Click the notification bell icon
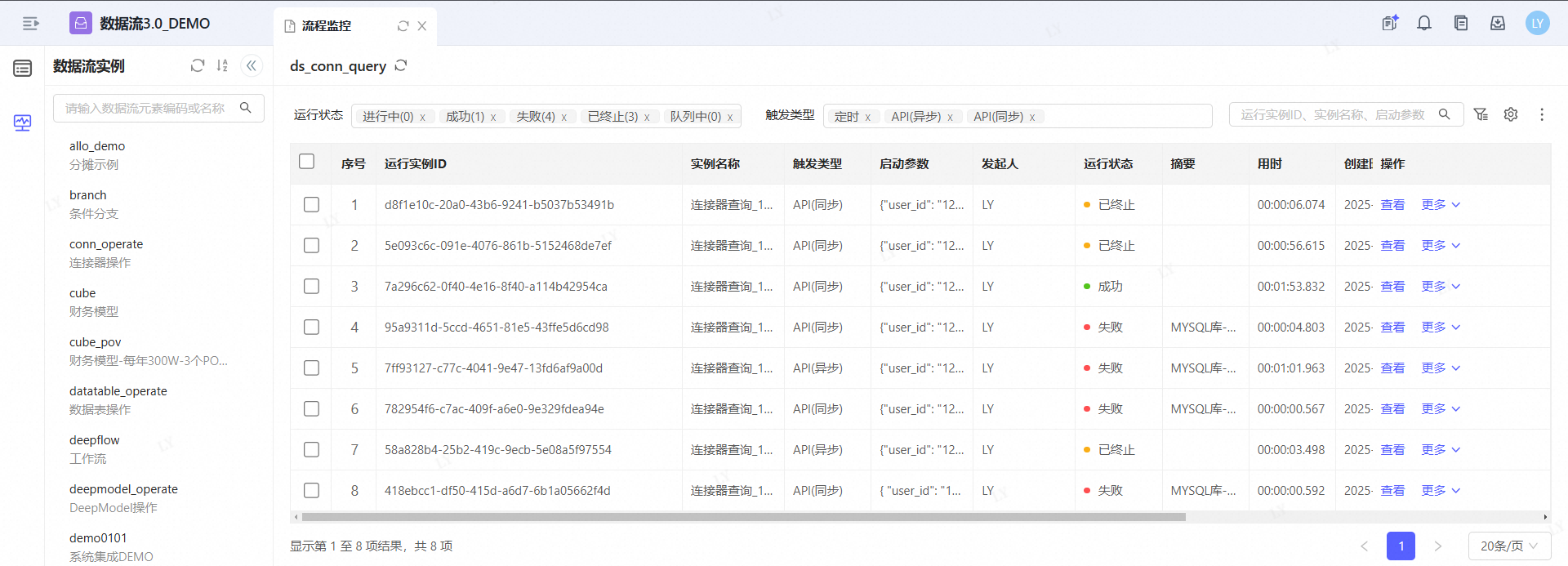This screenshot has height=566, width=1568. (x=1424, y=24)
